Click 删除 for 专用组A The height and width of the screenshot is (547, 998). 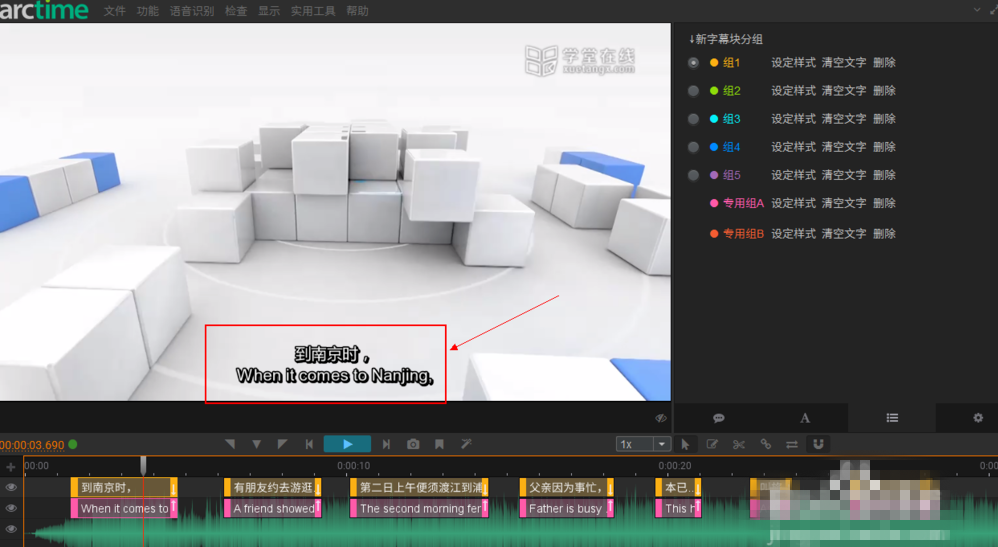coord(884,203)
